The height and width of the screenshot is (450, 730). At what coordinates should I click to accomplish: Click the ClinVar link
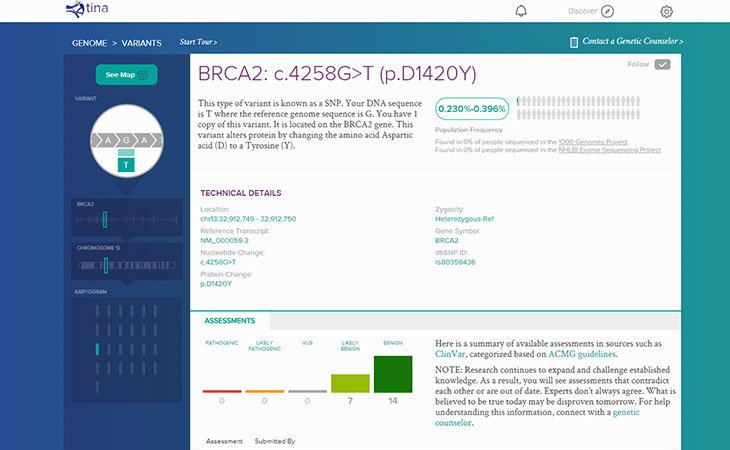[x=452, y=354]
